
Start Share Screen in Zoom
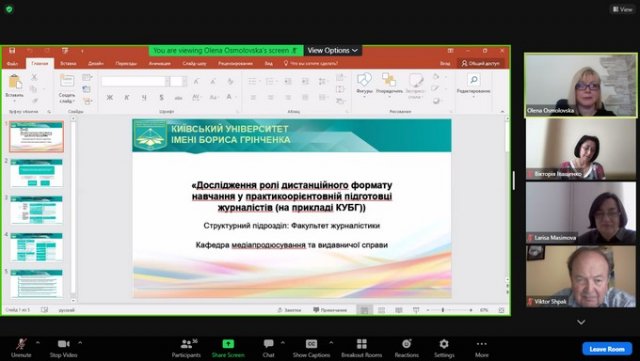pyautogui.click(x=228, y=348)
